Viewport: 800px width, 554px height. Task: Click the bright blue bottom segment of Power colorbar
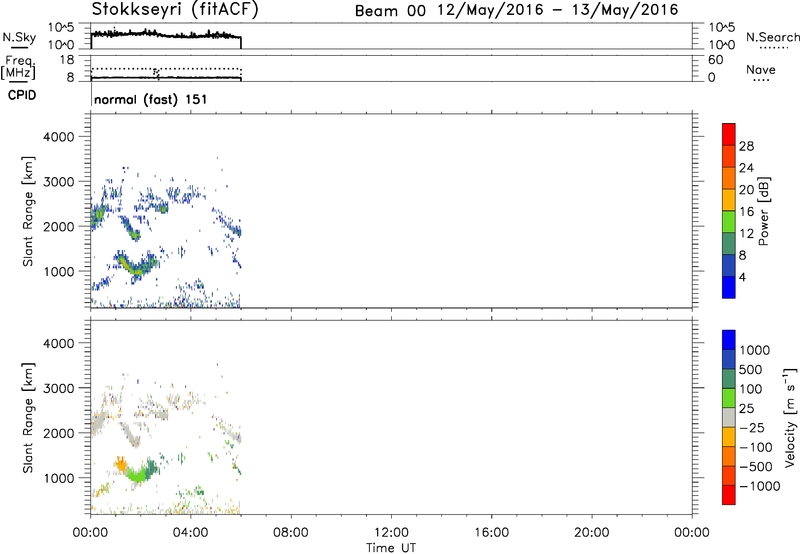(x=729, y=287)
